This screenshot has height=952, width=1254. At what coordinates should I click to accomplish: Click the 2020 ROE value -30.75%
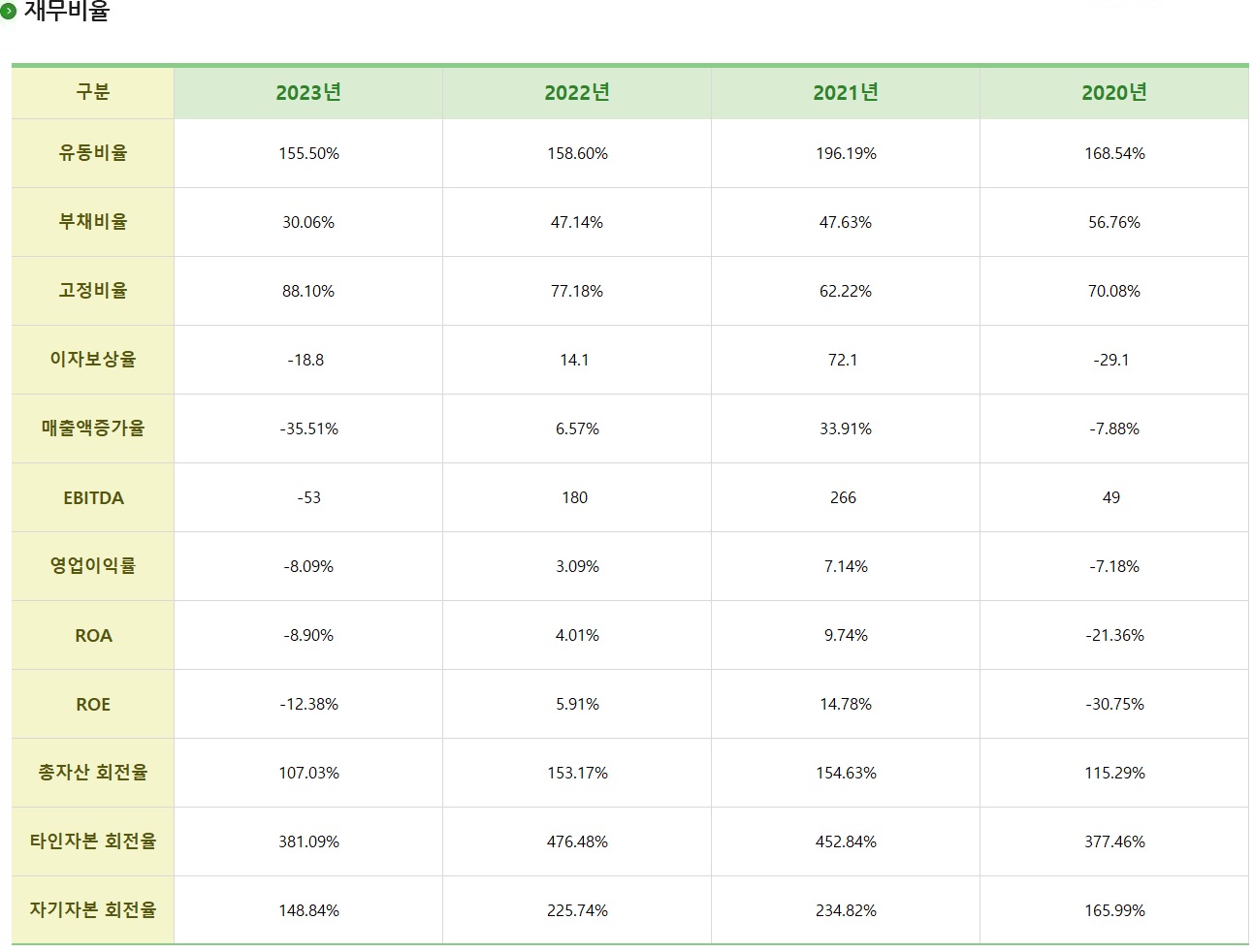(1114, 704)
